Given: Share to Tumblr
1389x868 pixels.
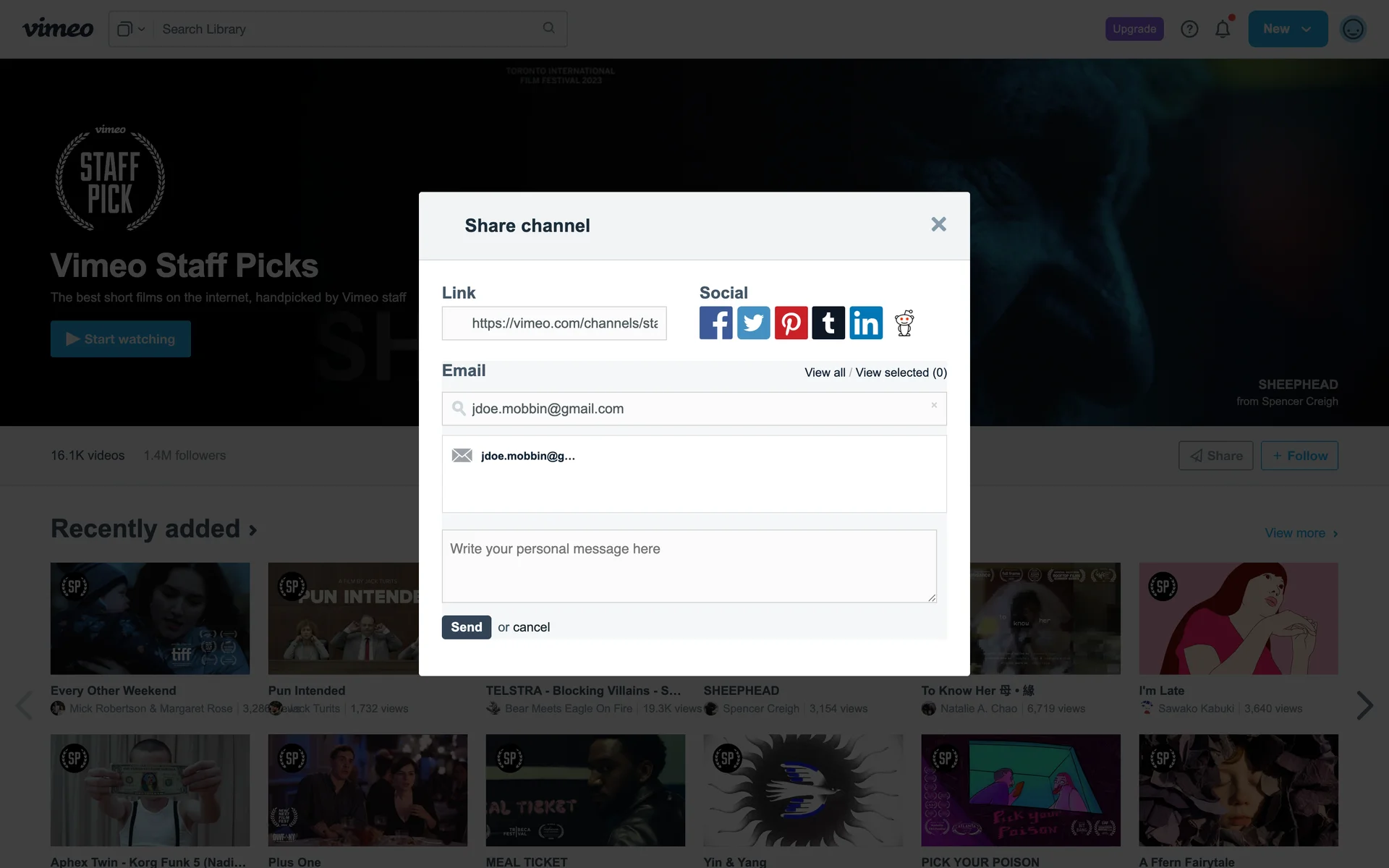Looking at the screenshot, I should click(828, 323).
